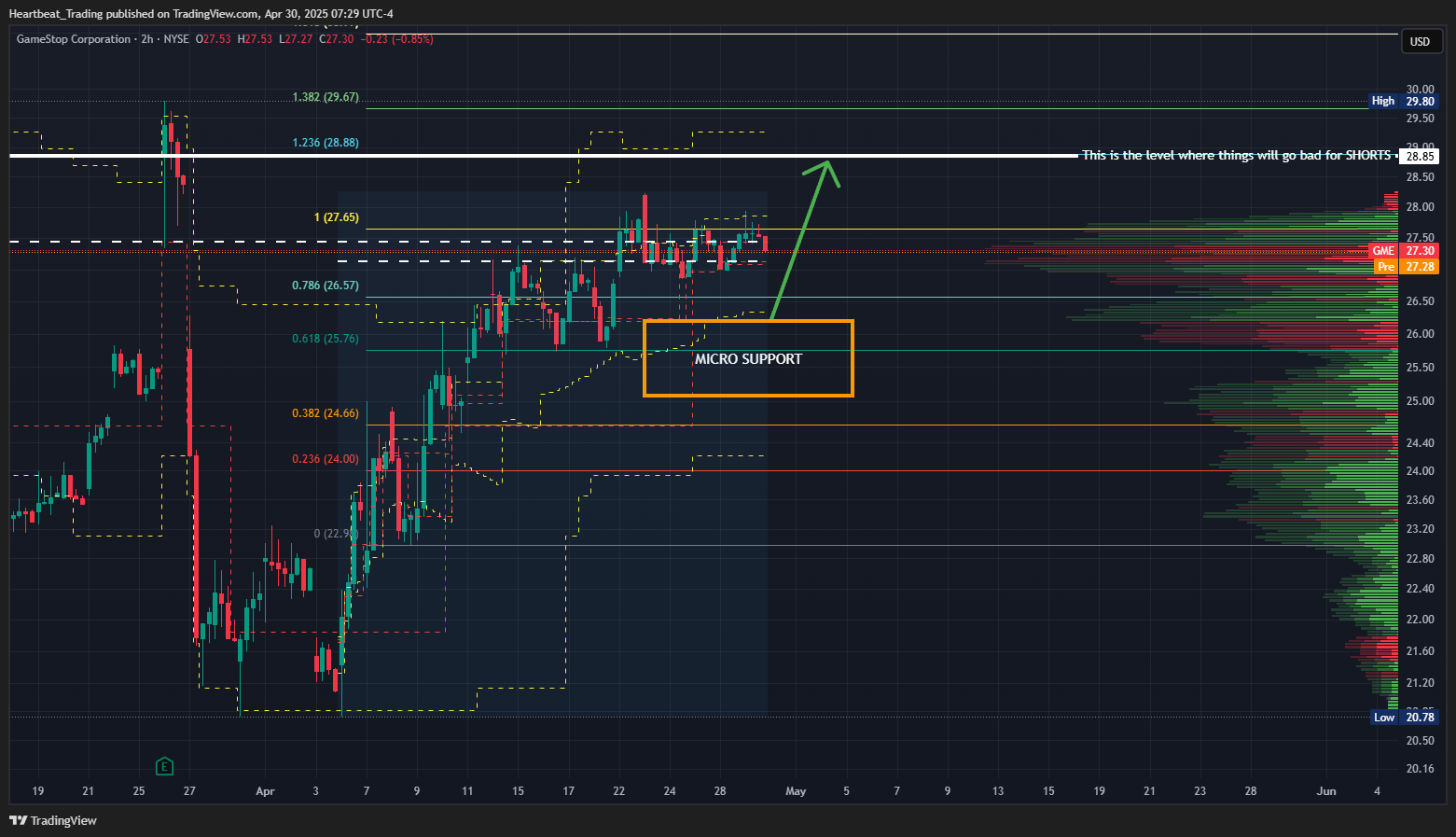The width and height of the screenshot is (1456, 837).
Task: Click the 23.20 price axis label
Action: click(1421, 529)
